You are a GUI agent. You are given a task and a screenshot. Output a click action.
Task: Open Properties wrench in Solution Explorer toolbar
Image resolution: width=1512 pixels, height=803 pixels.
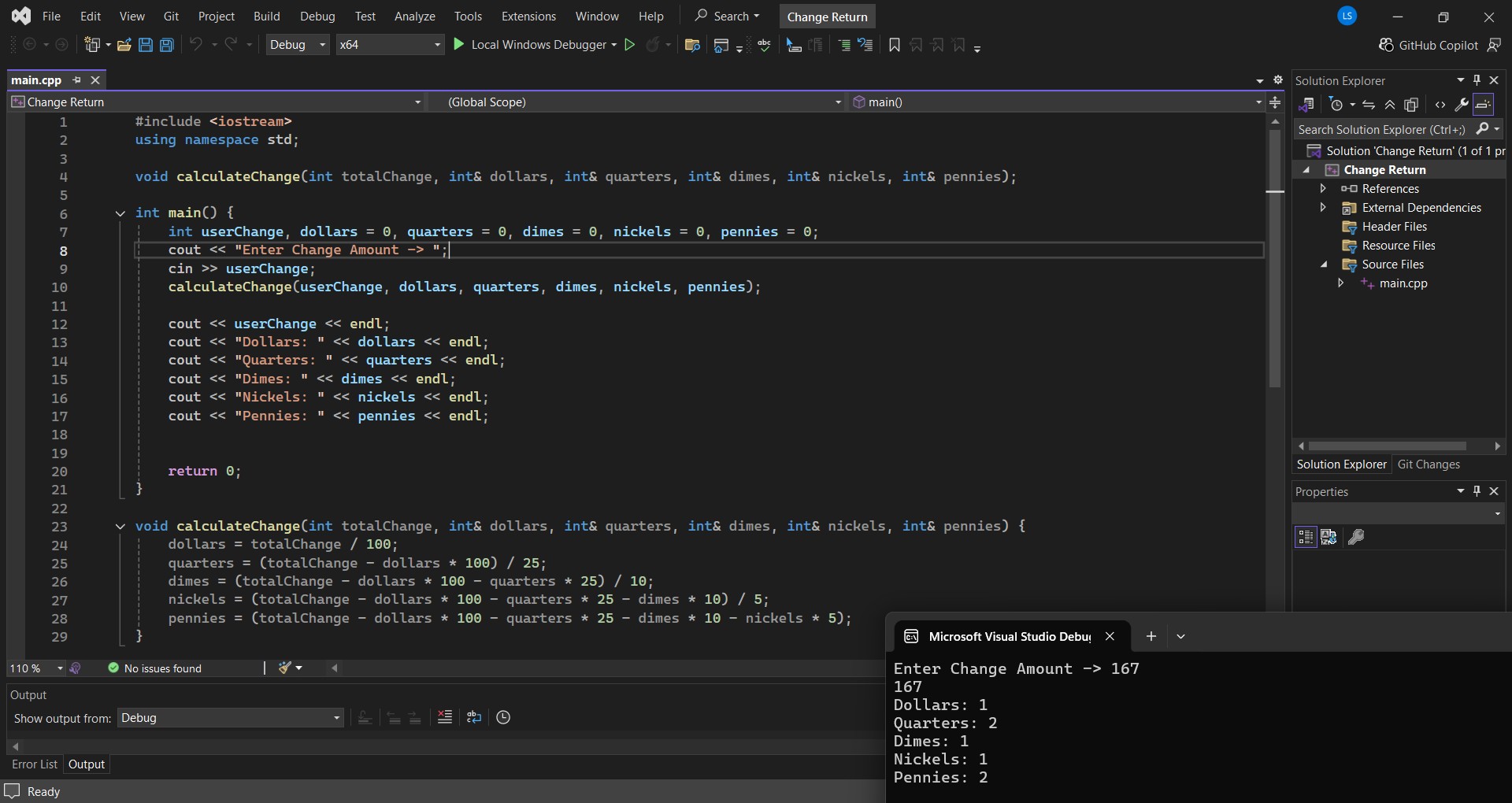pyautogui.click(x=1462, y=105)
